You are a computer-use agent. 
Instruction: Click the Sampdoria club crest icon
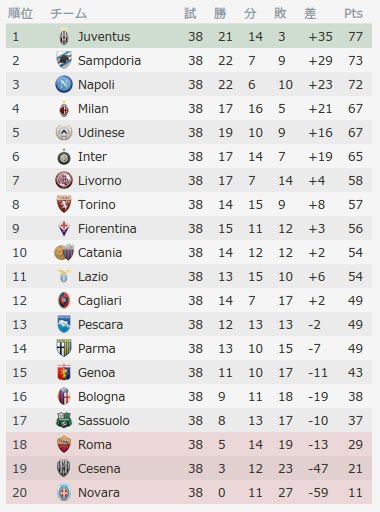coord(64,60)
